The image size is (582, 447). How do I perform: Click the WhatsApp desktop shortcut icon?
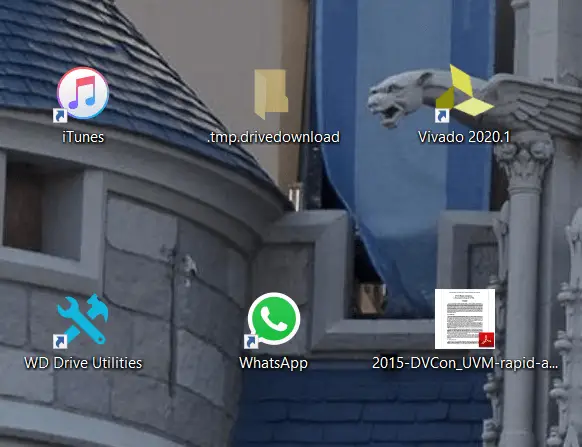click(273, 320)
